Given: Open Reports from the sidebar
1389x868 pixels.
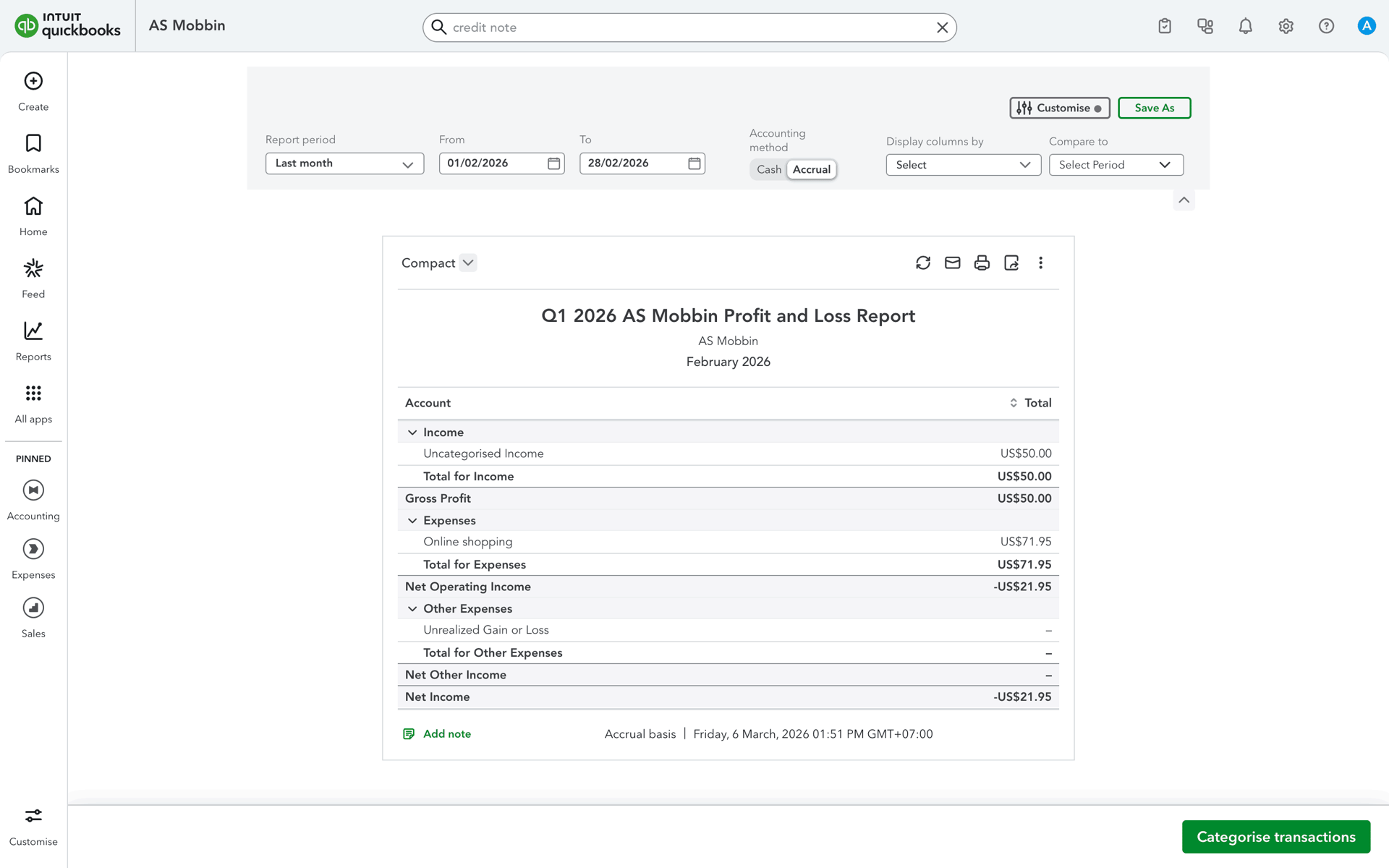Looking at the screenshot, I should tap(33, 341).
